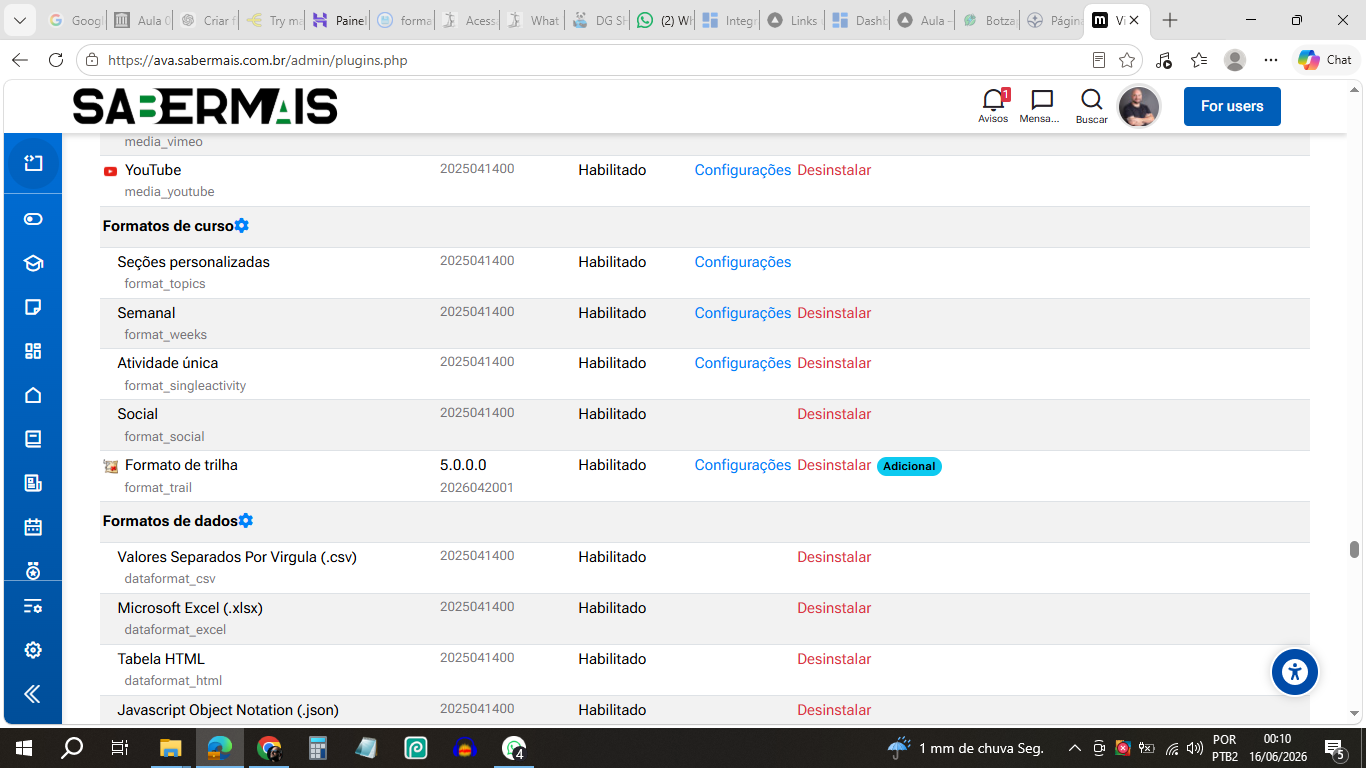This screenshot has width=1366, height=768.
Task: Add page to favorites star icon
Action: [1127, 60]
